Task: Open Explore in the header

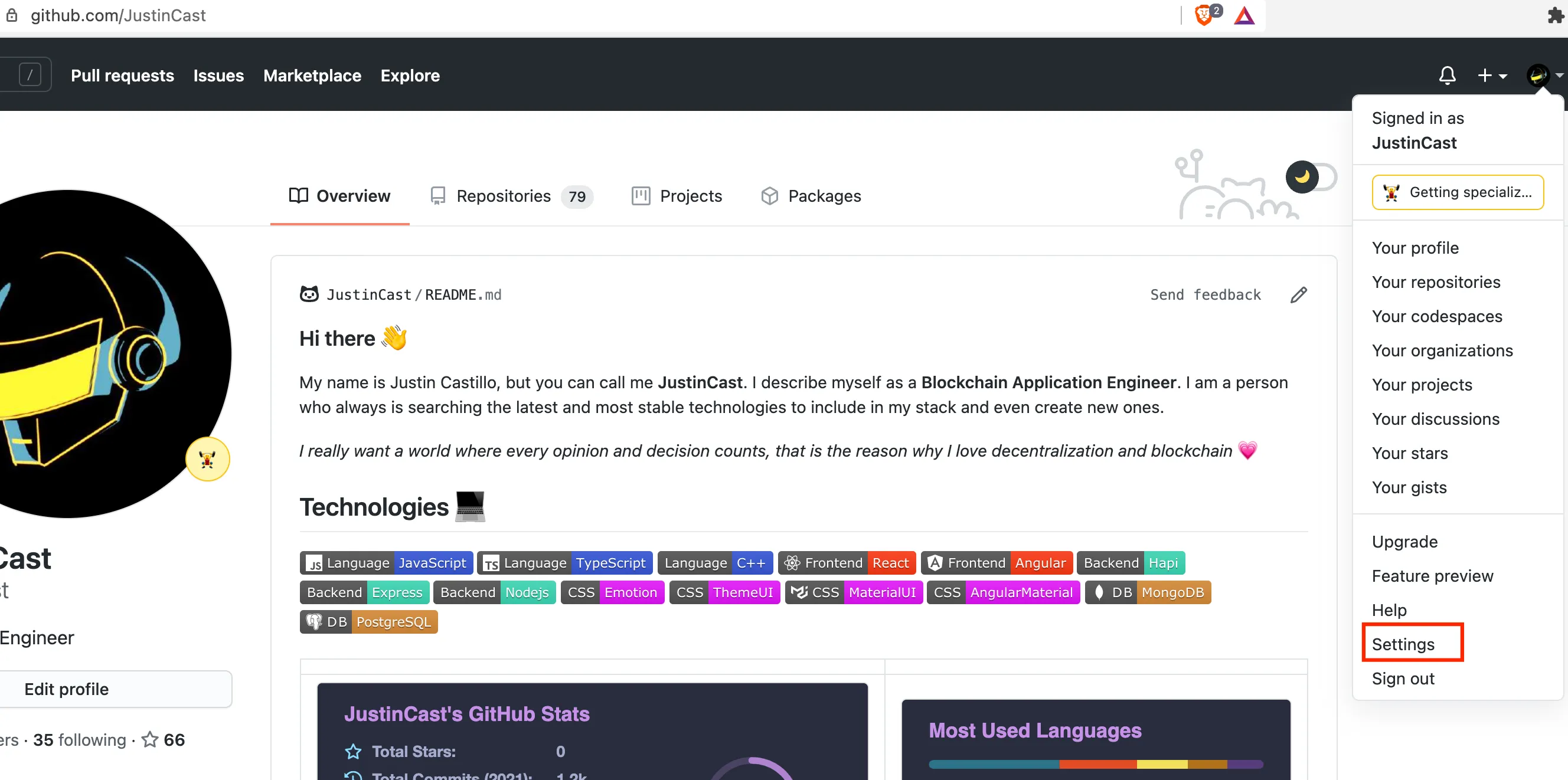Action: click(x=410, y=76)
